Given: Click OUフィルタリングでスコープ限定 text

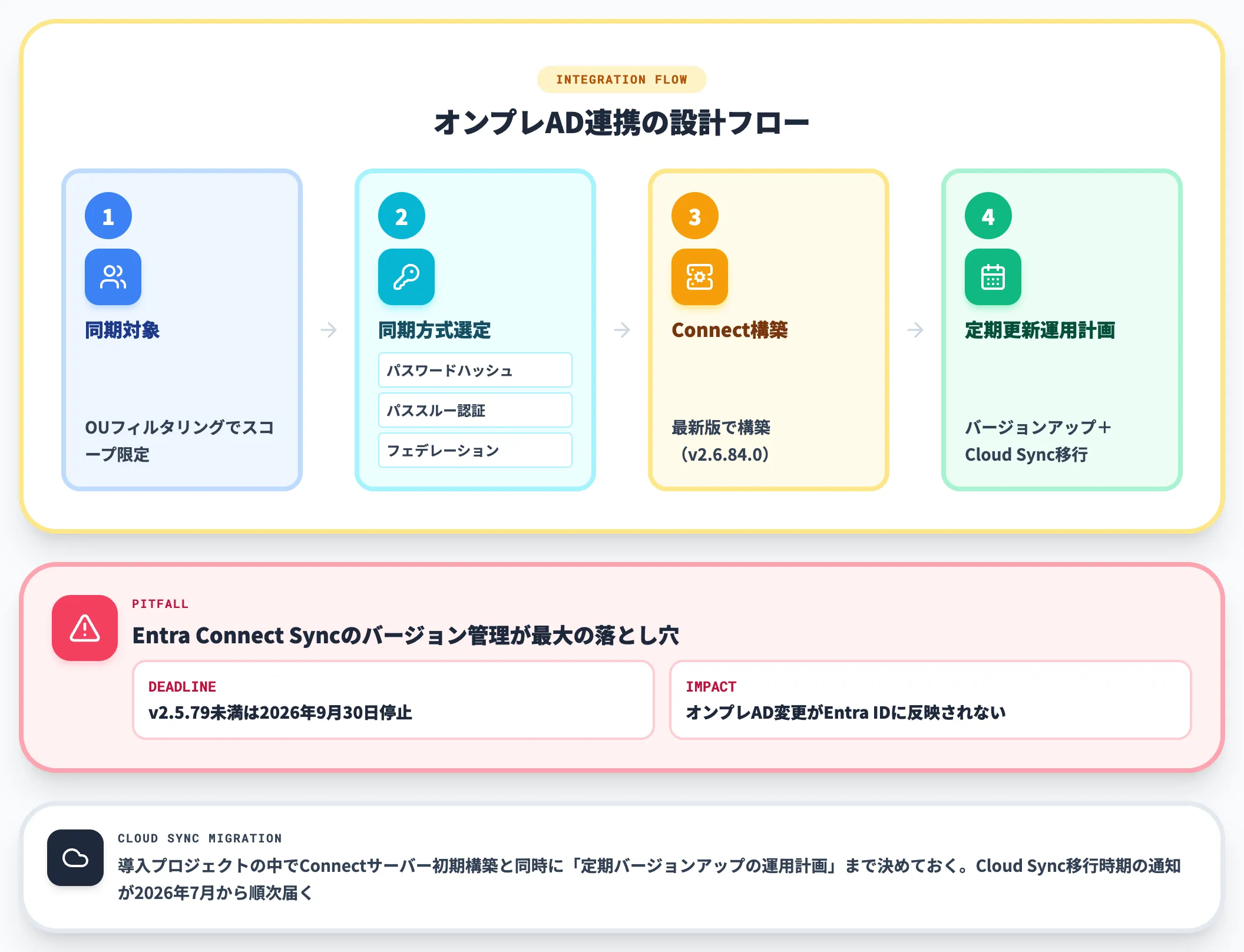Looking at the screenshot, I should [180, 441].
